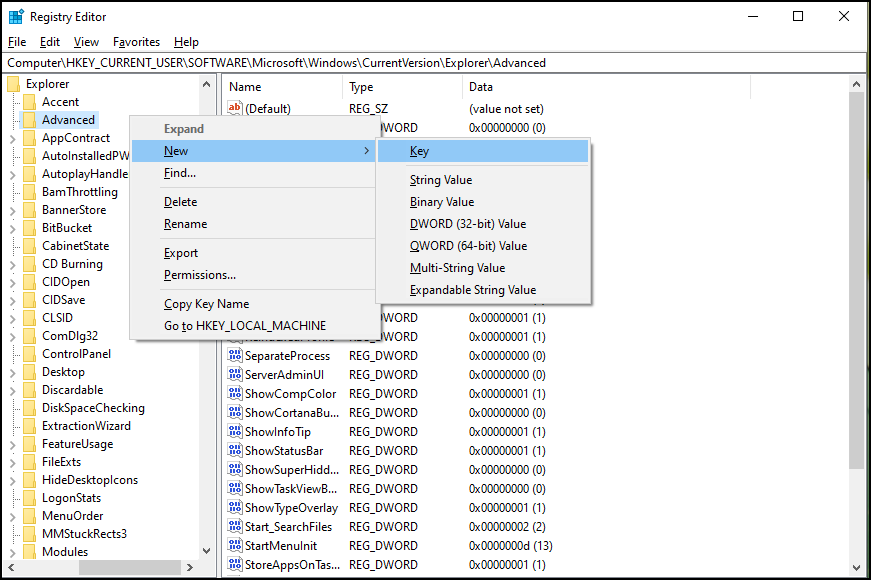
Task: Click the ShowStatusBar DWORD icon
Action: coord(235,450)
